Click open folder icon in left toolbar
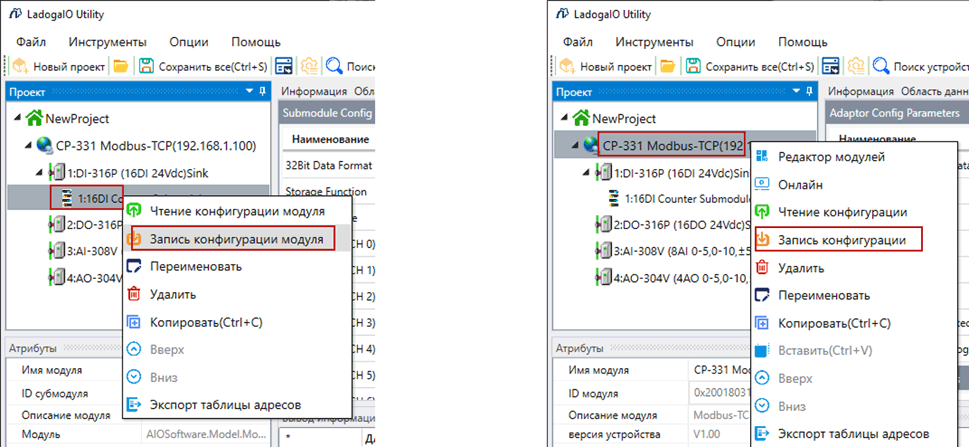Screen dimensions: 969x447 [x=121, y=66]
